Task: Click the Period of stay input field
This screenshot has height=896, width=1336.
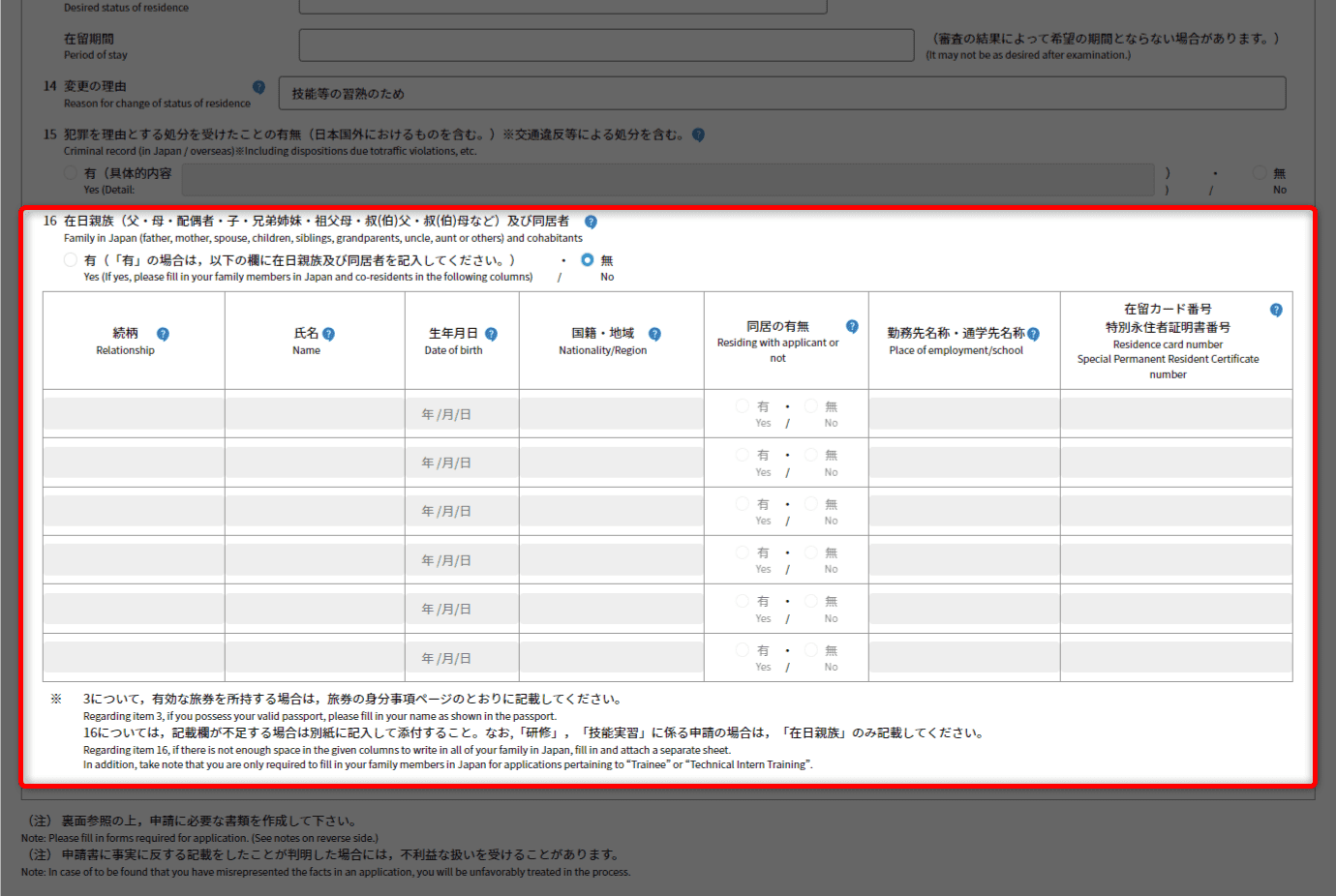Action: (x=606, y=45)
